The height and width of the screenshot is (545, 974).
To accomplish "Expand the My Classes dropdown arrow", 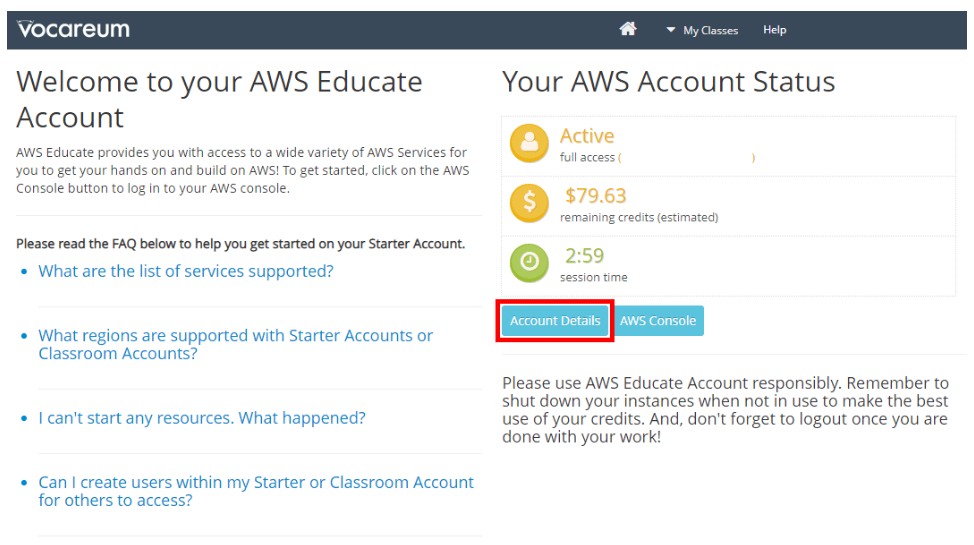I will [x=670, y=30].
